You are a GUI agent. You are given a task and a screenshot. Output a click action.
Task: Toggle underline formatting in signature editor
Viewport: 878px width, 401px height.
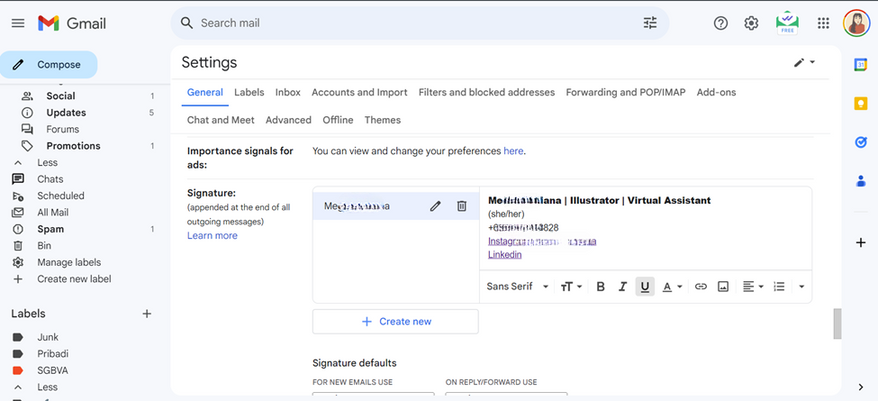coord(645,287)
